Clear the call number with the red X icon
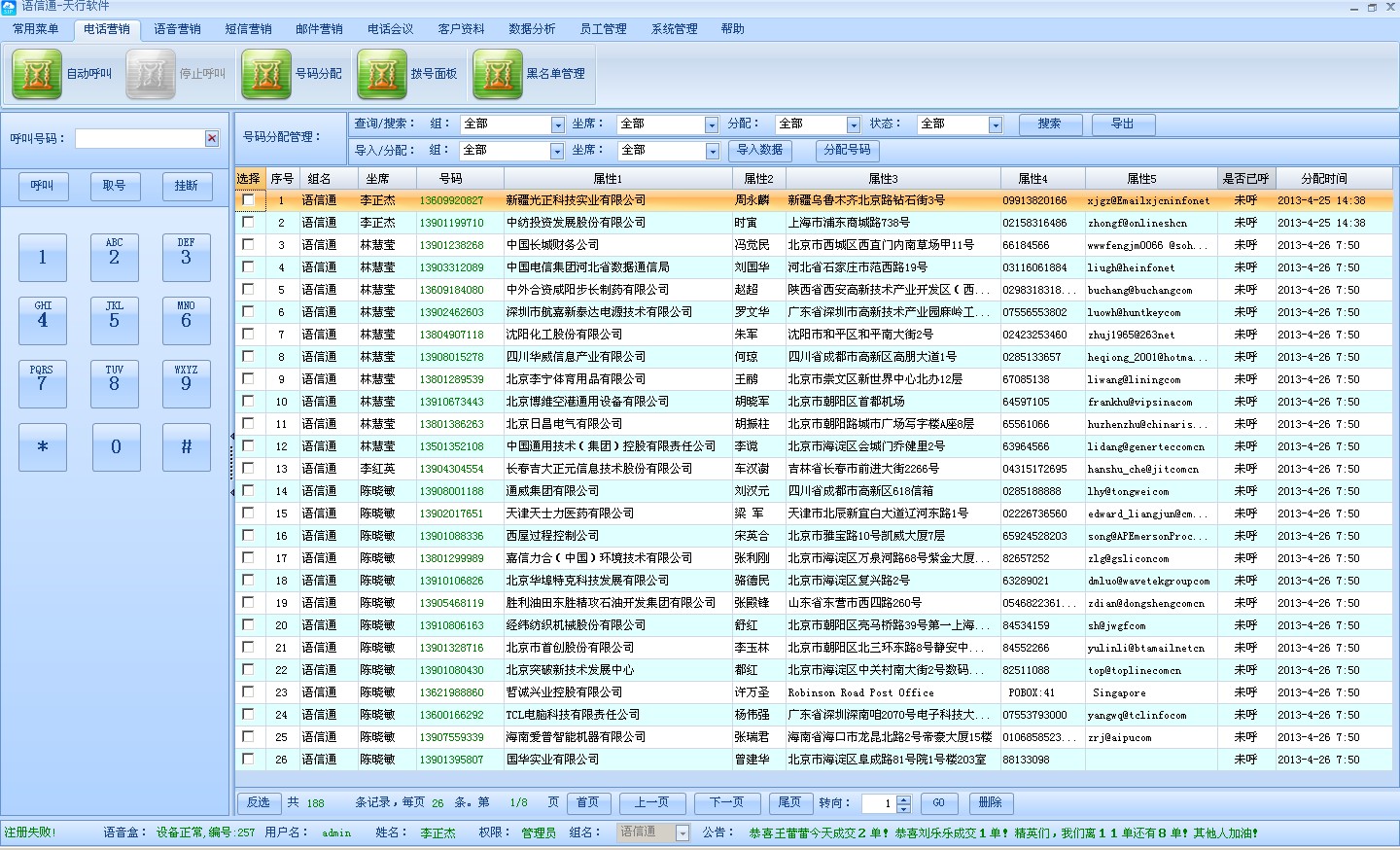 212,139
